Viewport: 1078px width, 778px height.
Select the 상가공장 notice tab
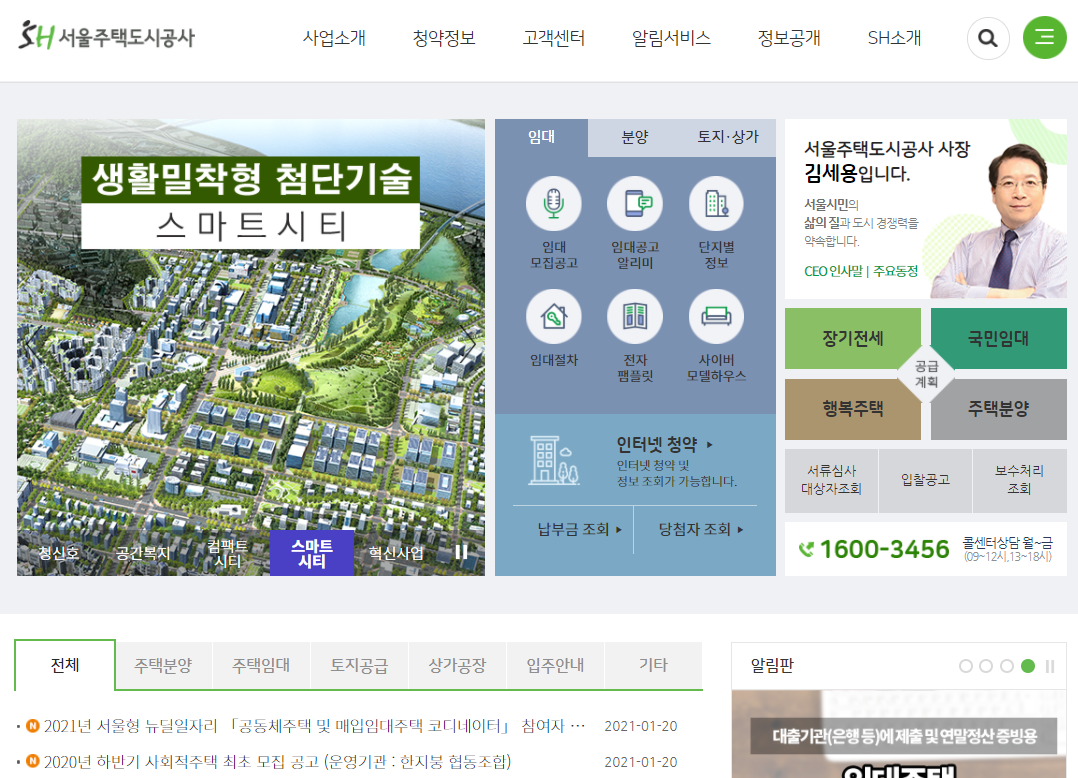(x=457, y=665)
